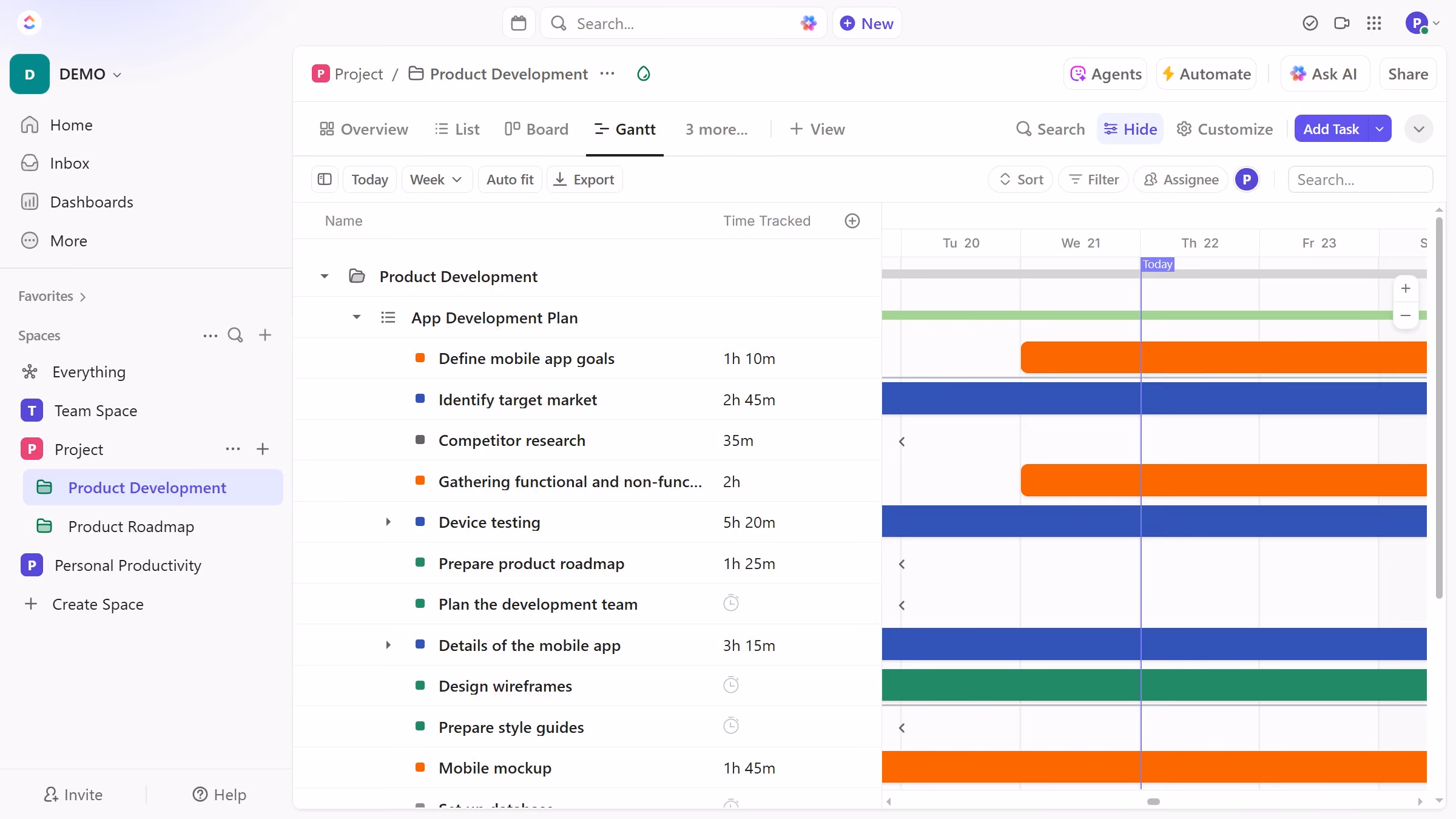Open Add Task dropdown arrow
1456x819 pixels.
point(1380,129)
